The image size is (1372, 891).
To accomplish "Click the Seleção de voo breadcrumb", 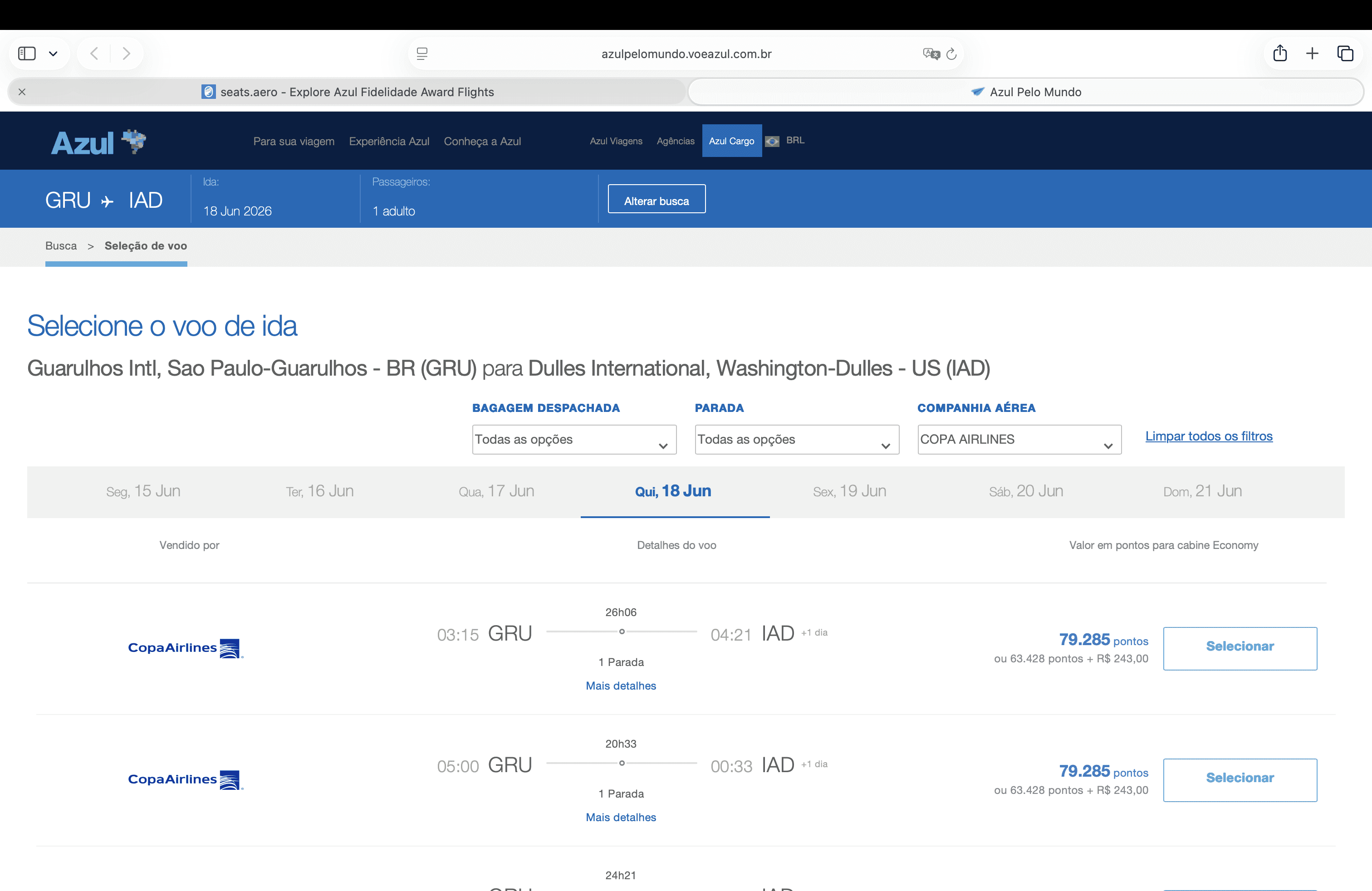I will pyautogui.click(x=146, y=245).
